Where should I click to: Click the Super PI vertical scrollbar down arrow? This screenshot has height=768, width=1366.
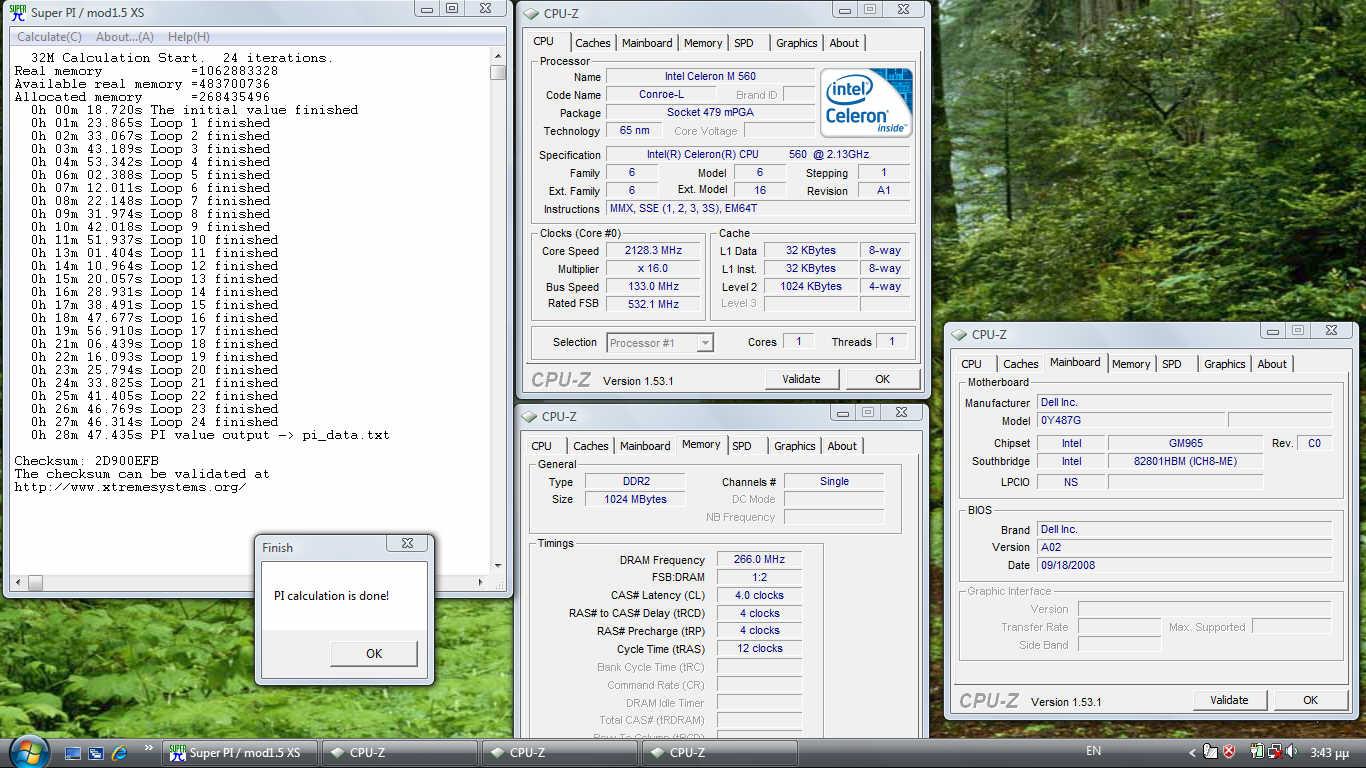[498, 565]
